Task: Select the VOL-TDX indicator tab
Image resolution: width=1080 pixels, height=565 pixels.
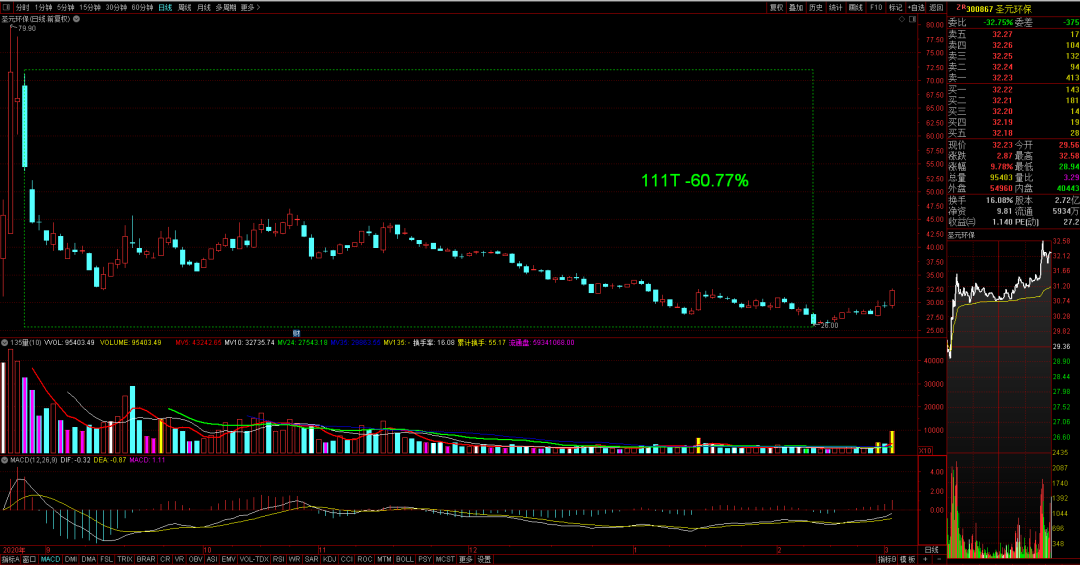Action: pos(254,559)
